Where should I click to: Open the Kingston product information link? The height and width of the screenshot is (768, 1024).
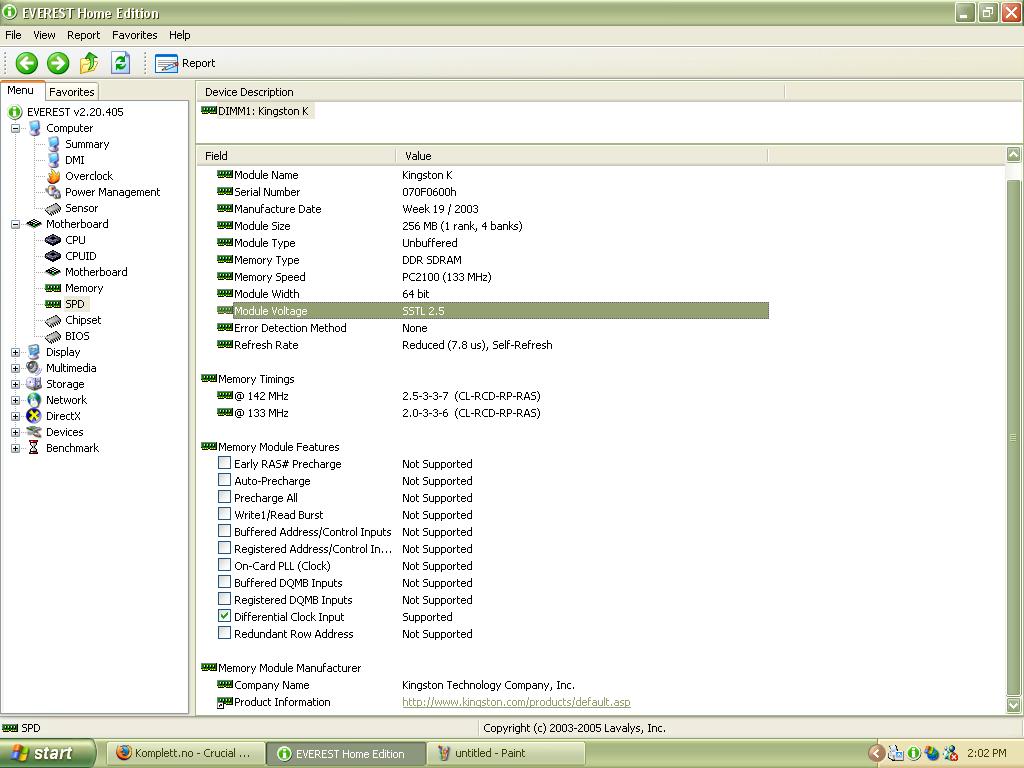(x=516, y=702)
